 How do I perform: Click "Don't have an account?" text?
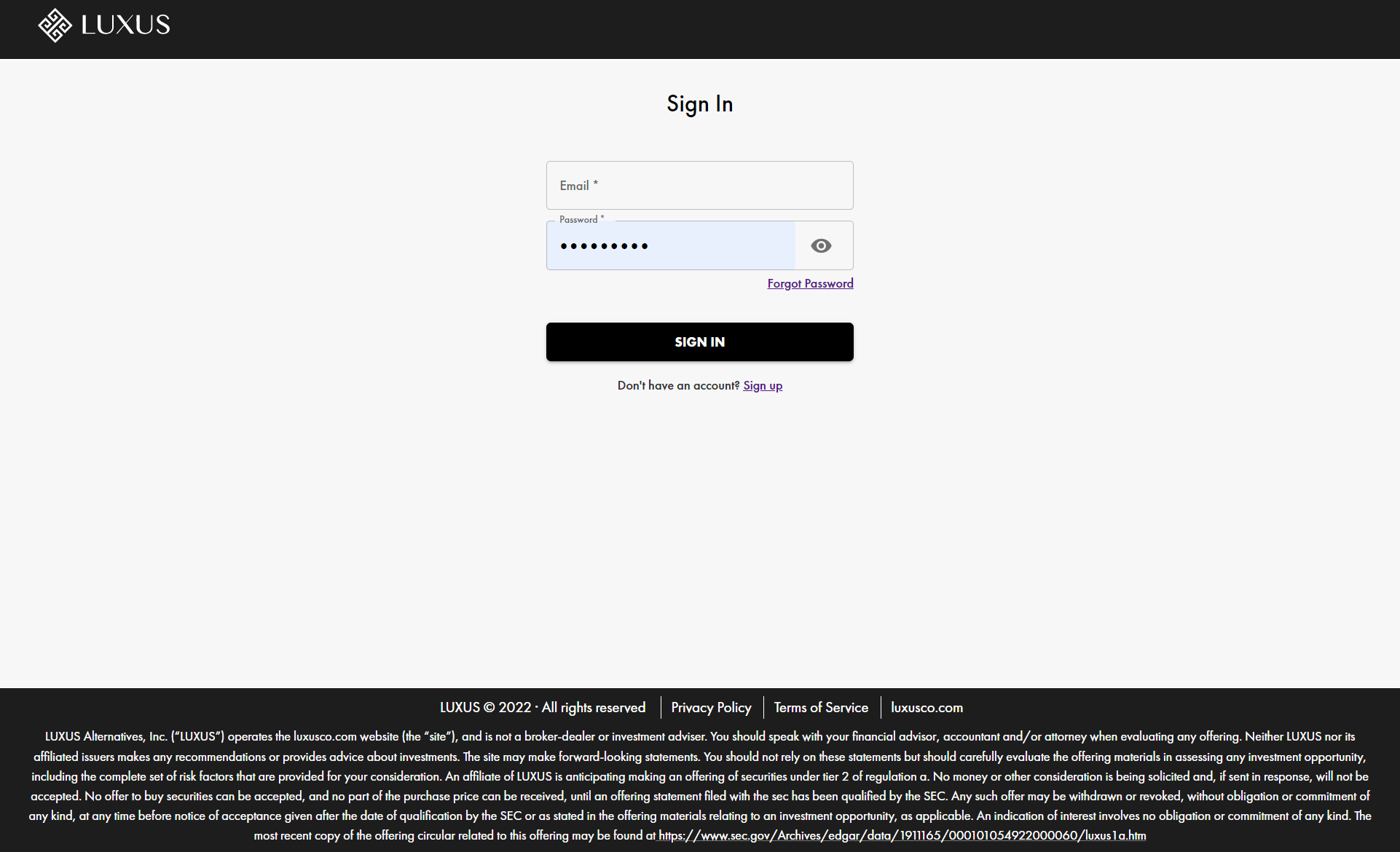[678, 385]
